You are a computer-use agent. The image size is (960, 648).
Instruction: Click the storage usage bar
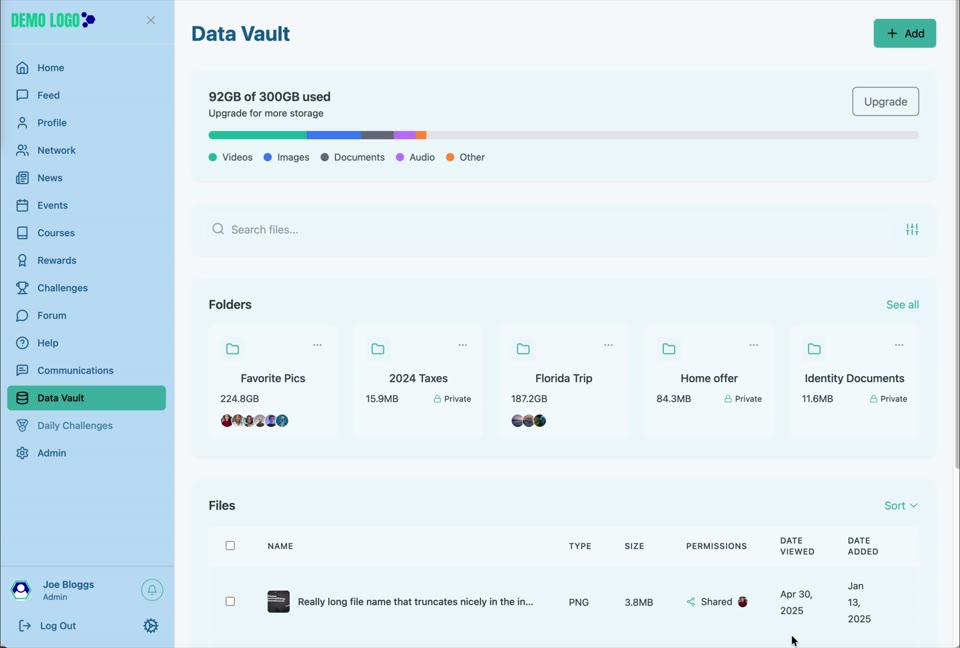tap(563, 135)
